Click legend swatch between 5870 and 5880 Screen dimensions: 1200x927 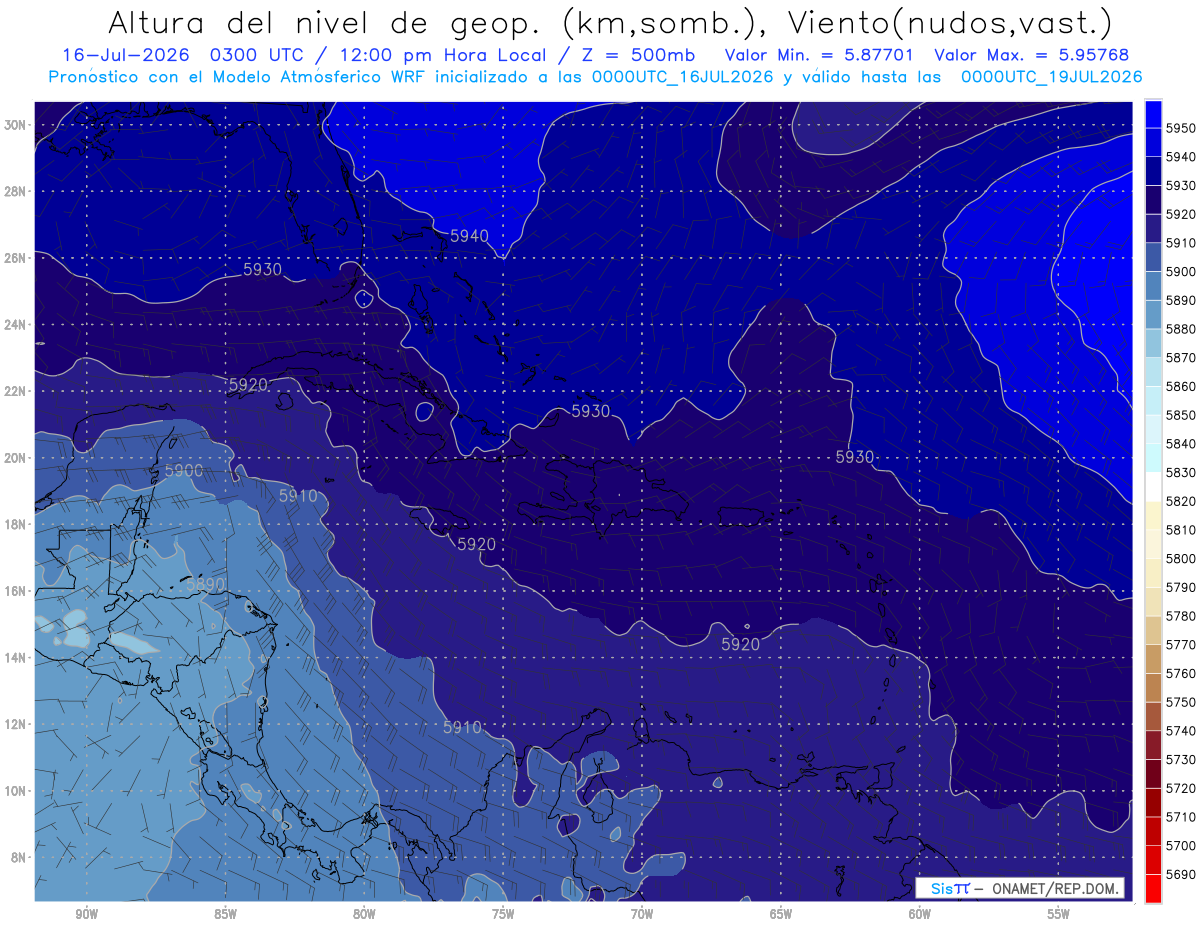(x=1153, y=343)
